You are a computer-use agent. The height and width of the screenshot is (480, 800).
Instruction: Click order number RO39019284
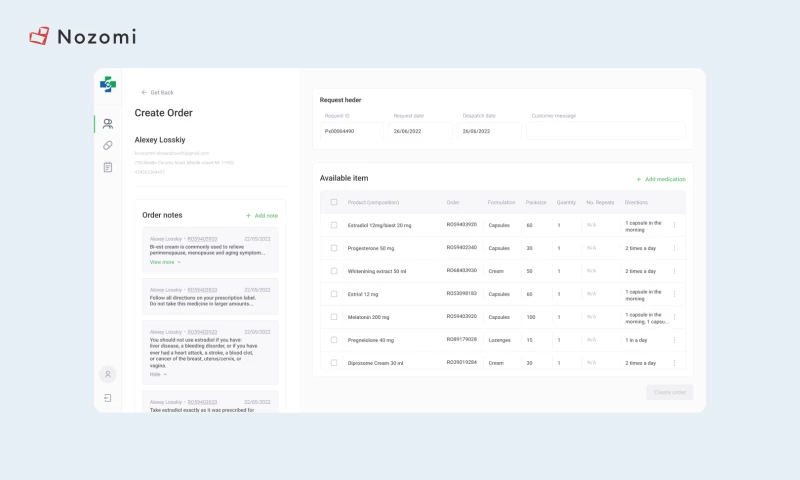tap(461, 362)
